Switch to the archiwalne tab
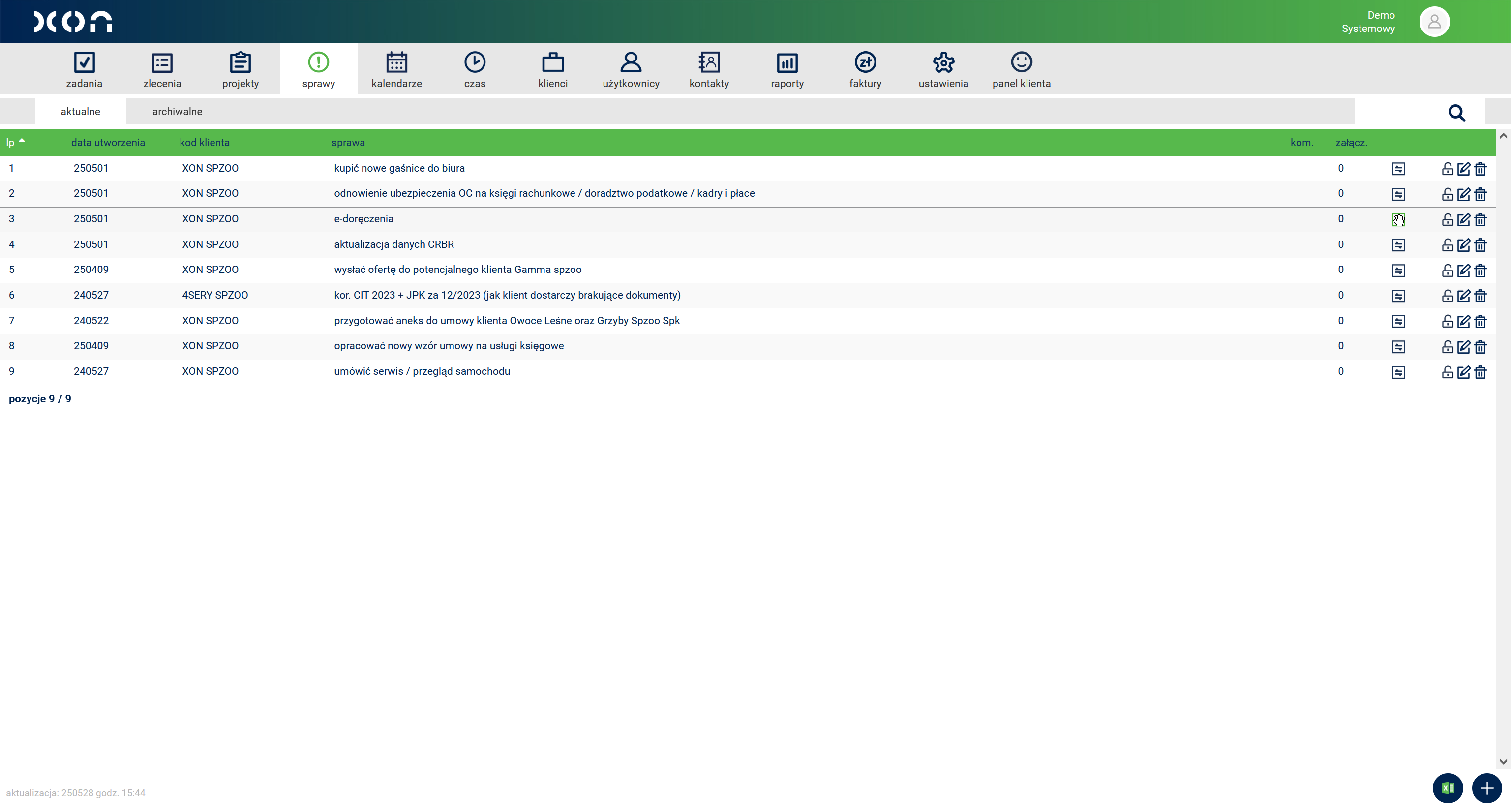The image size is (1511, 812). click(x=177, y=112)
